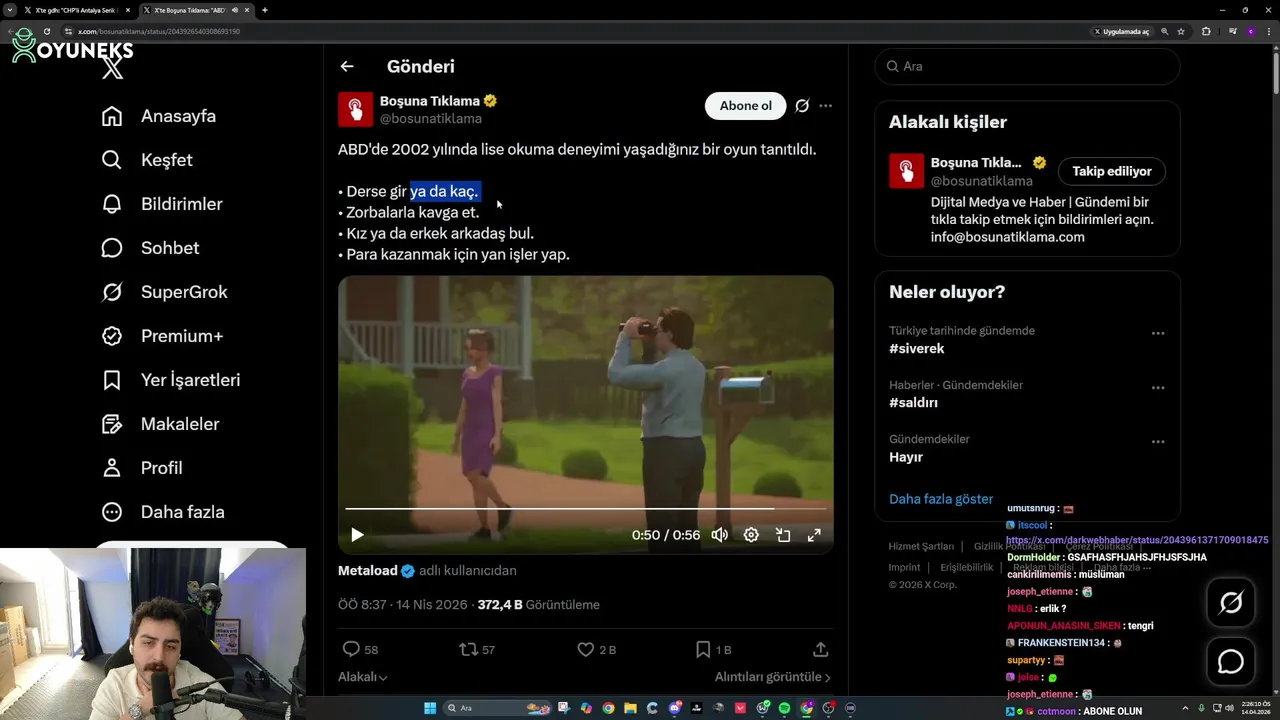The image size is (1280, 720).
Task: Click the share icon under the post
Action: [x=821, y=650]
